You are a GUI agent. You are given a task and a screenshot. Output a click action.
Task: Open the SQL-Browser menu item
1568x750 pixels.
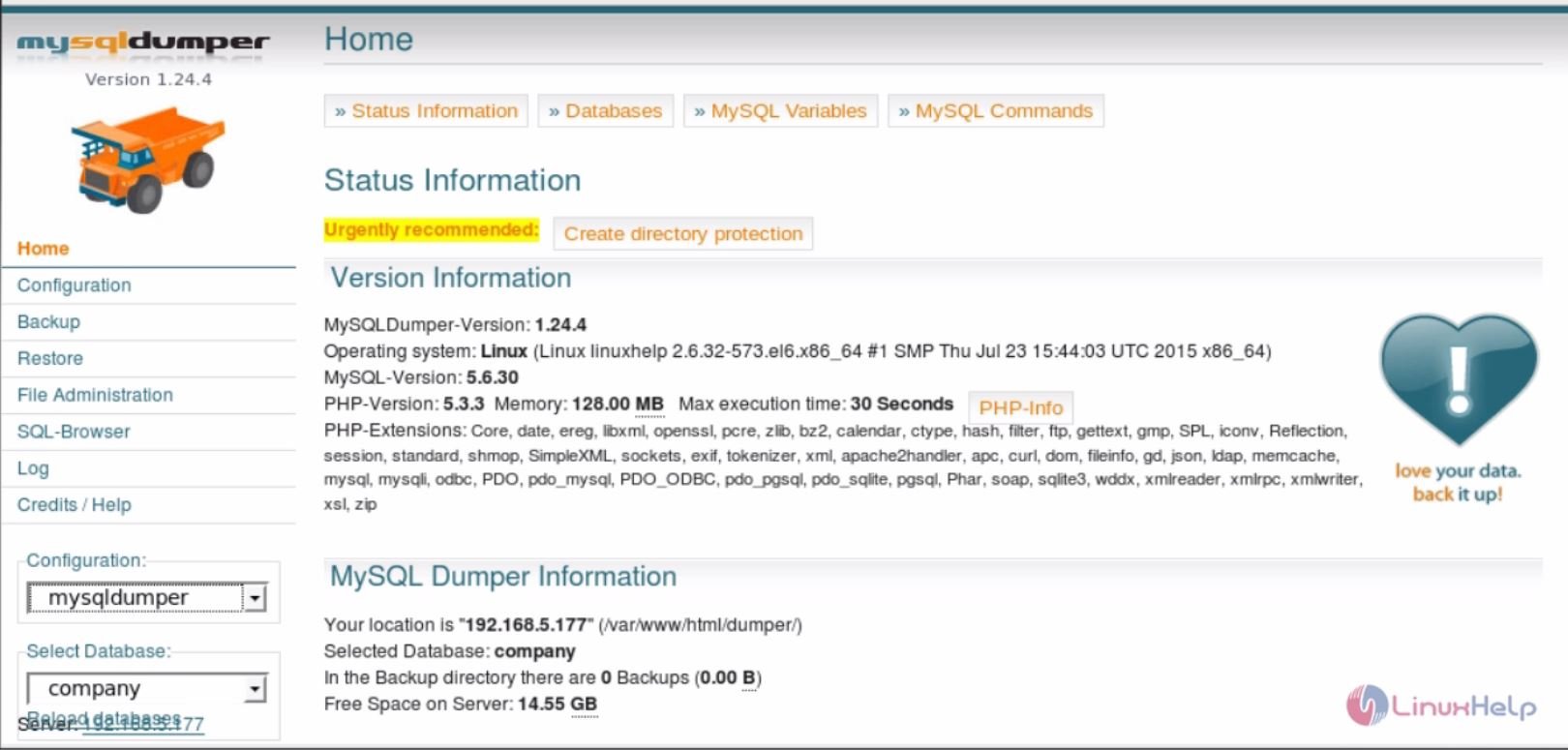[x=74, y=432]
